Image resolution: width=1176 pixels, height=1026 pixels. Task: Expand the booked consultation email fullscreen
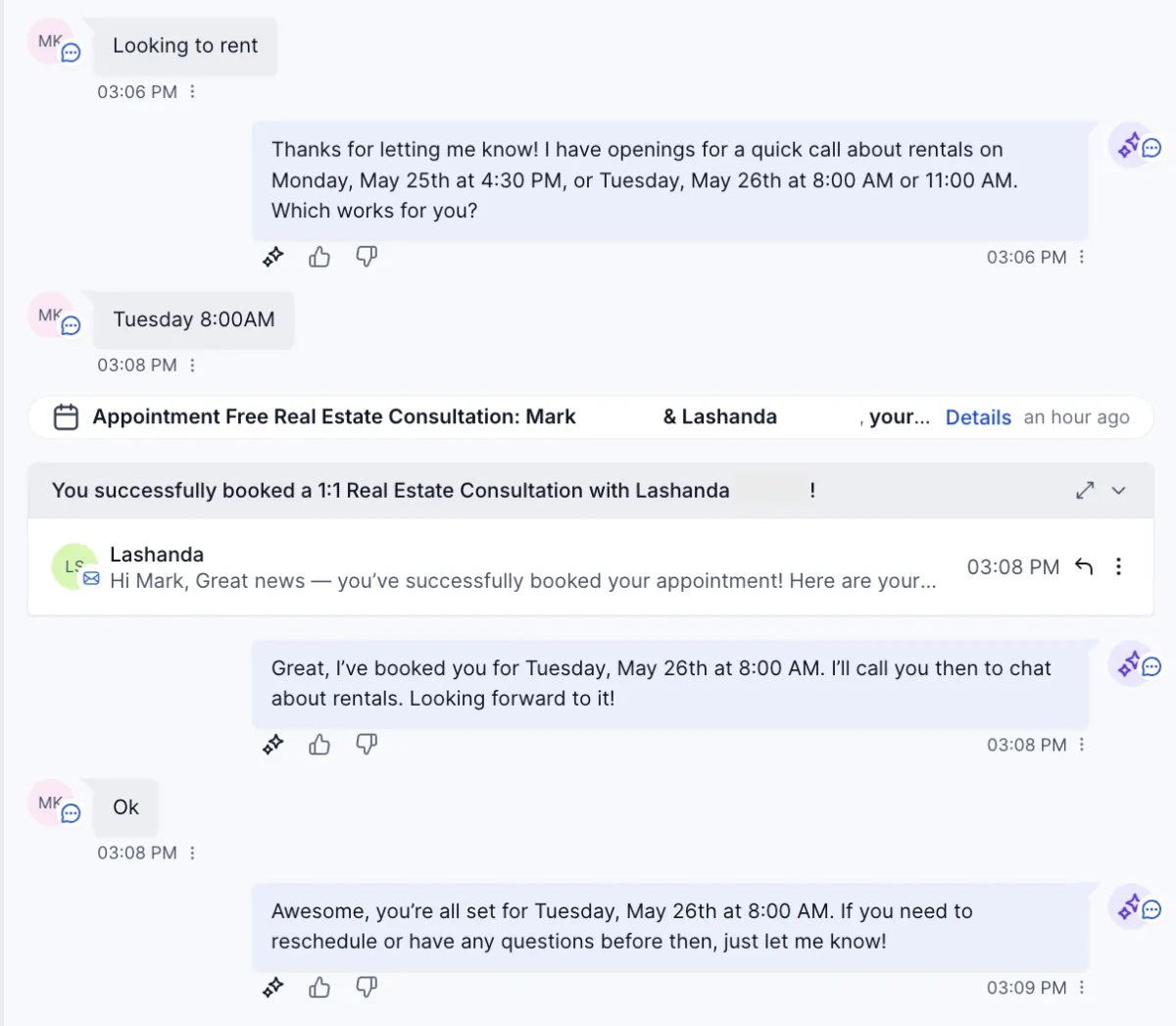[1085, 490]
